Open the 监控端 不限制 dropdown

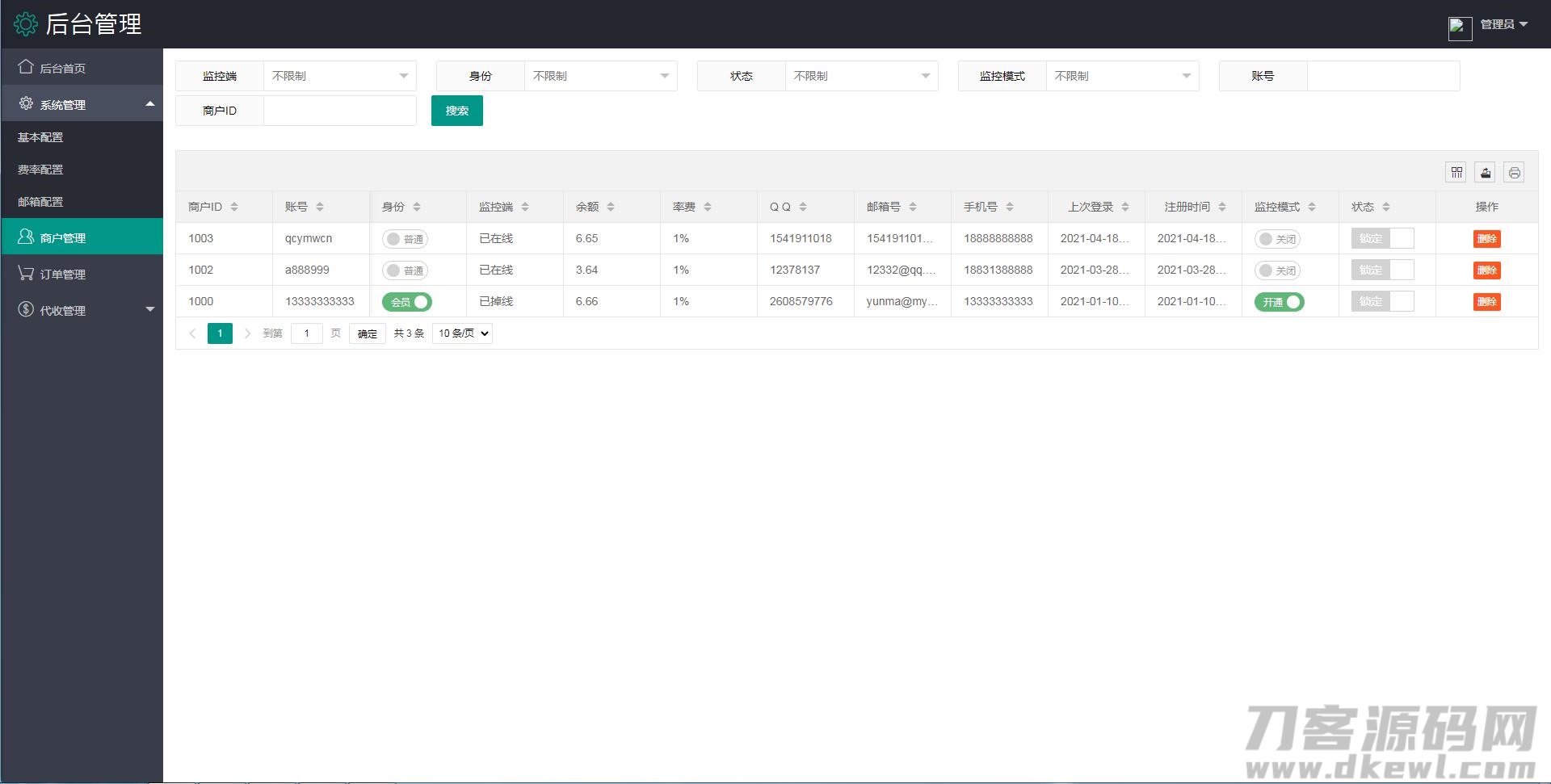click(339, 75)
